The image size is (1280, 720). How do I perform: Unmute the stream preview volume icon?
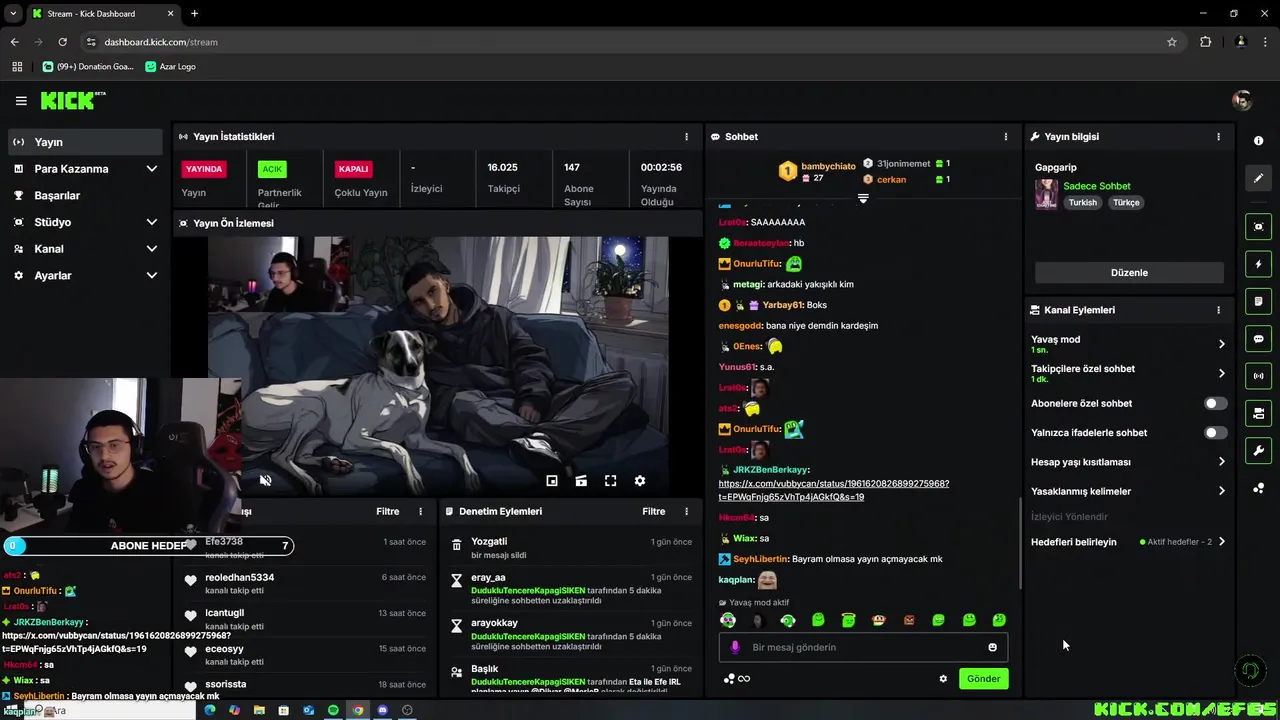point(266,481)
